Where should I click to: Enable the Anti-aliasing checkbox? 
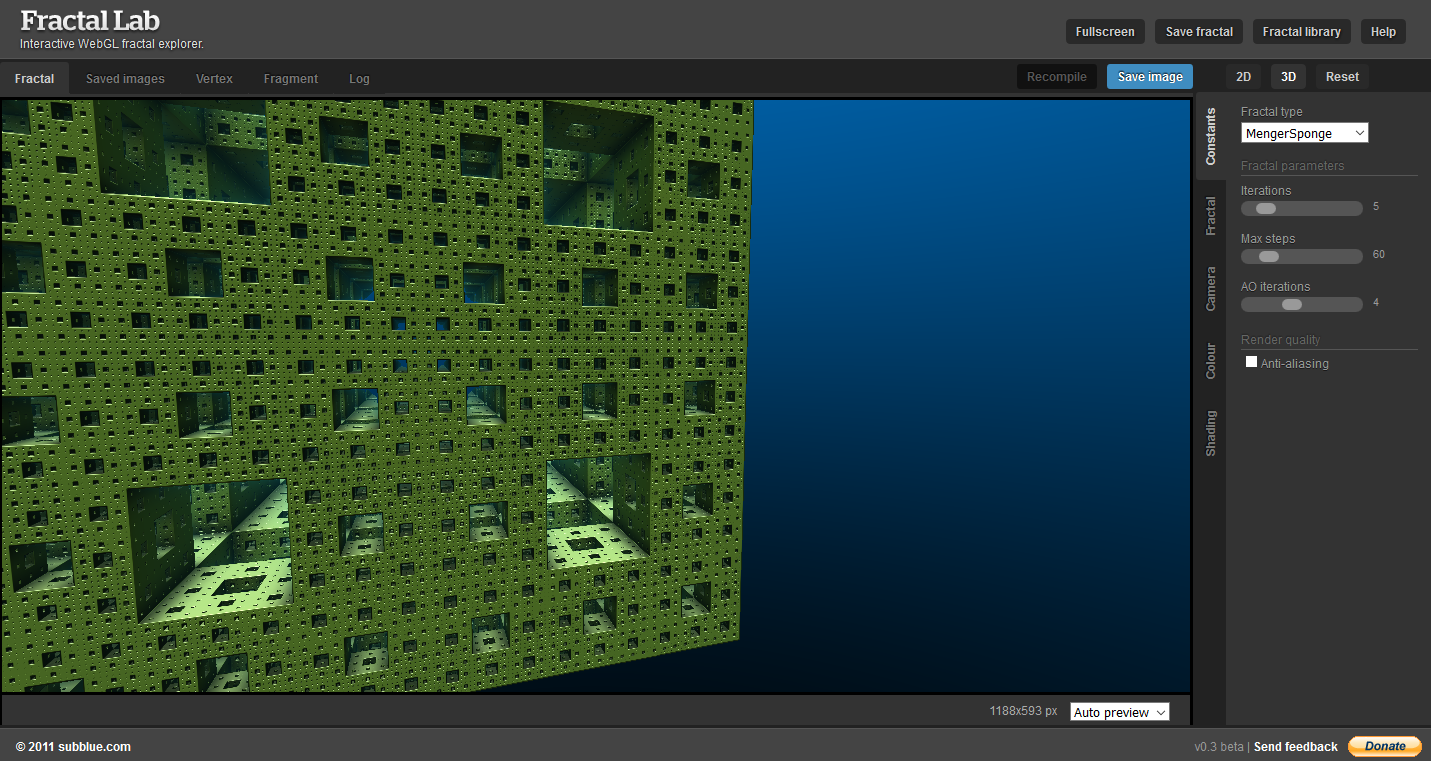1251,362
